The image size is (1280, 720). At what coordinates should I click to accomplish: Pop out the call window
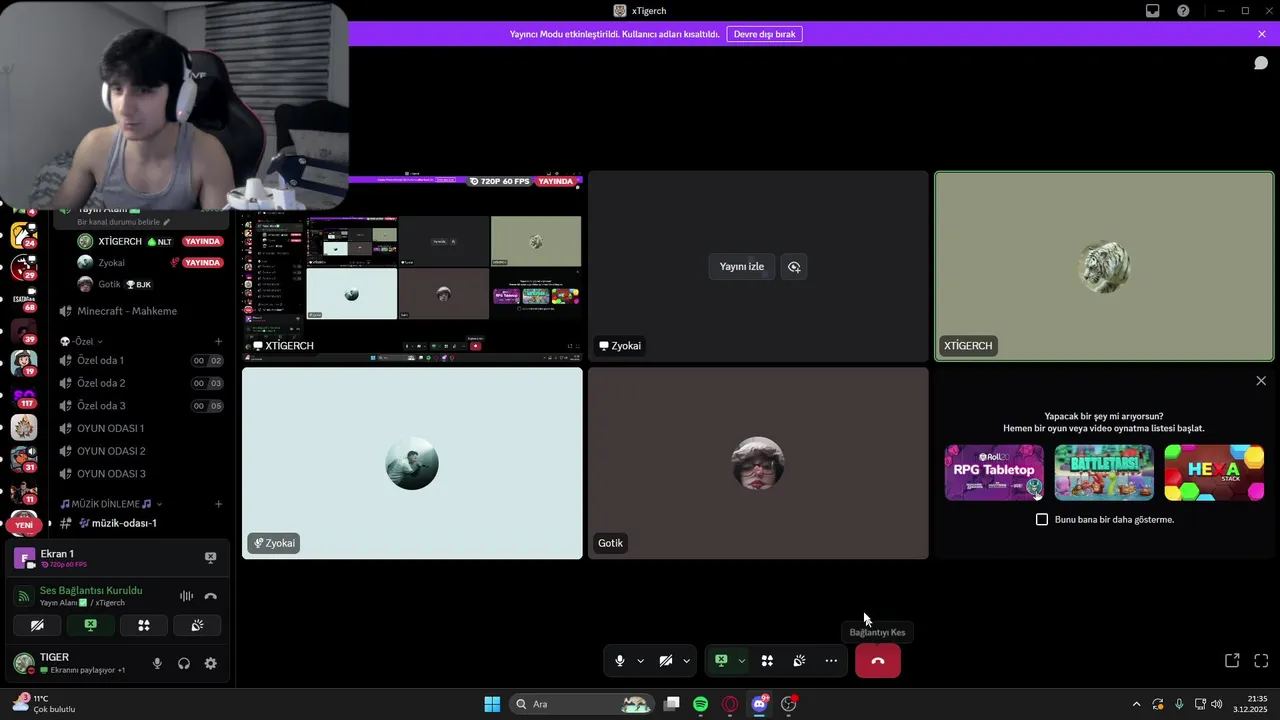[1232, 661]
